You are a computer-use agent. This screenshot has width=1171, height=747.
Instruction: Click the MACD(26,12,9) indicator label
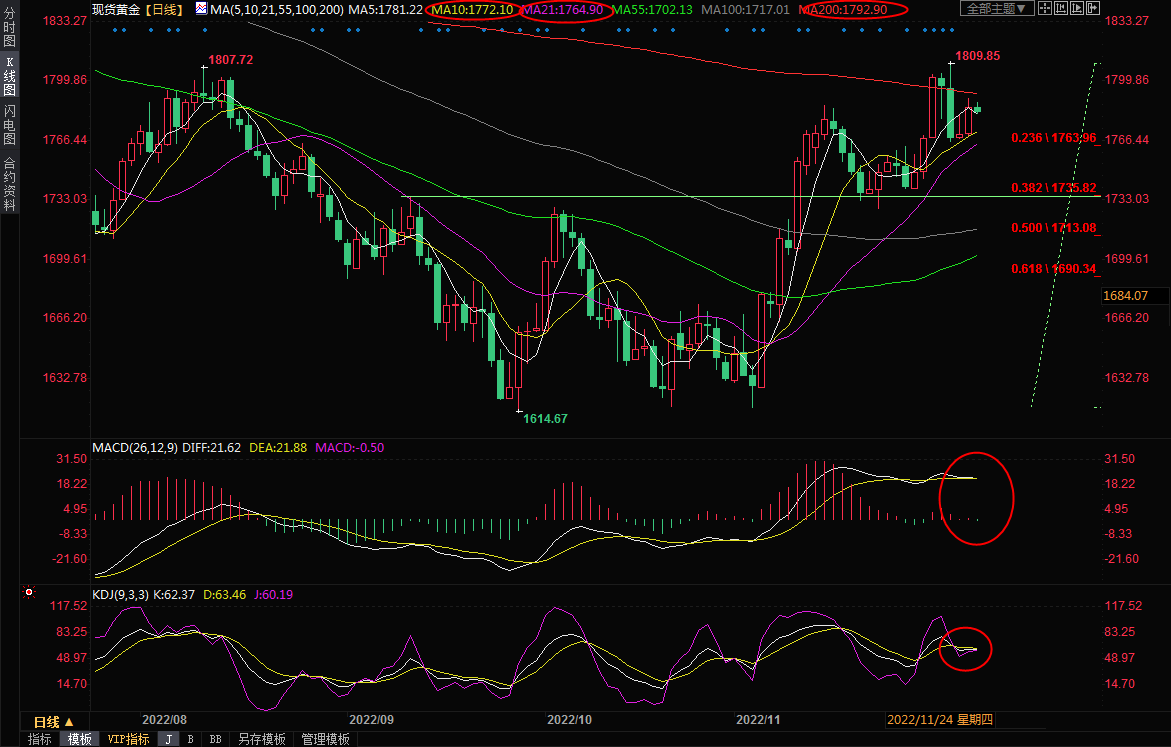click(x=135, y=446)
